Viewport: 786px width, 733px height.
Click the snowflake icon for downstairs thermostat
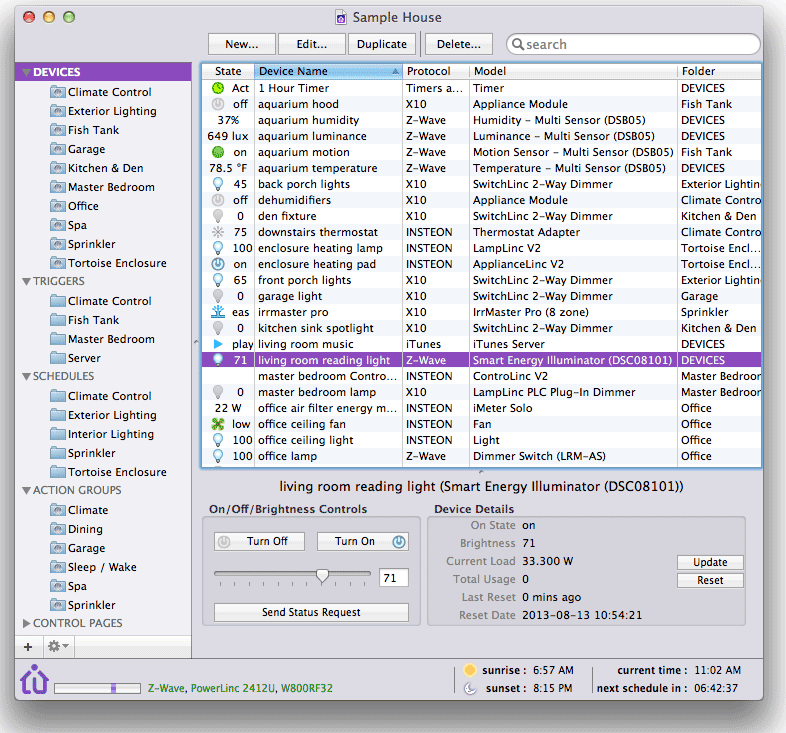218,232
